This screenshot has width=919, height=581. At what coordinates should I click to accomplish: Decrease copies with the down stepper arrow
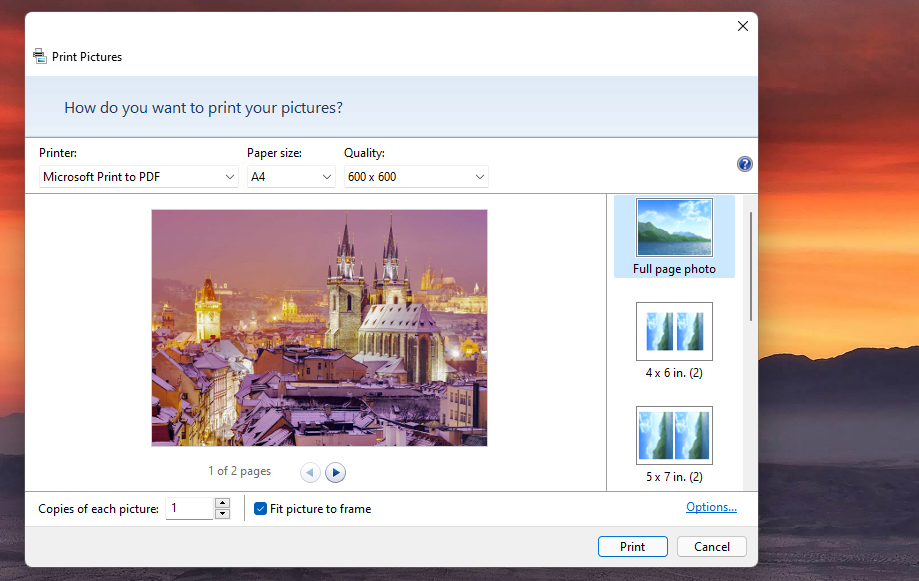point(222,513)
